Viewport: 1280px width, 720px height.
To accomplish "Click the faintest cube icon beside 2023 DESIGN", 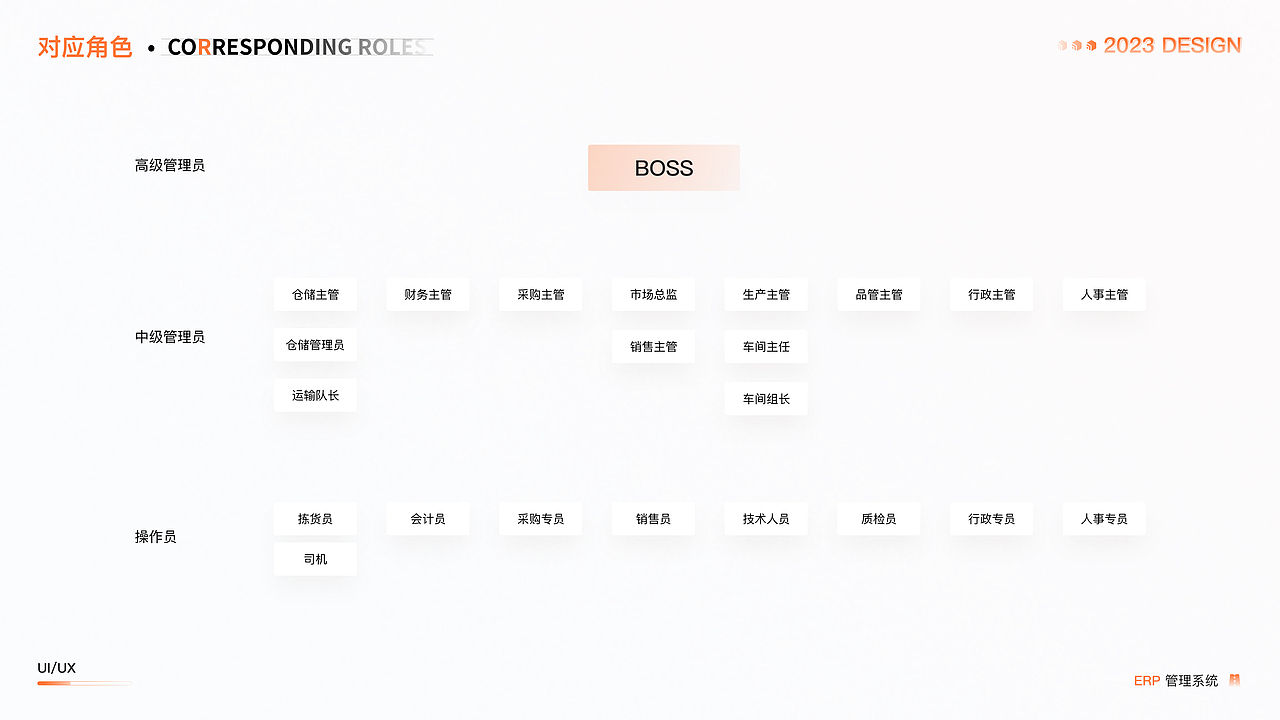I will point(1063,45).
